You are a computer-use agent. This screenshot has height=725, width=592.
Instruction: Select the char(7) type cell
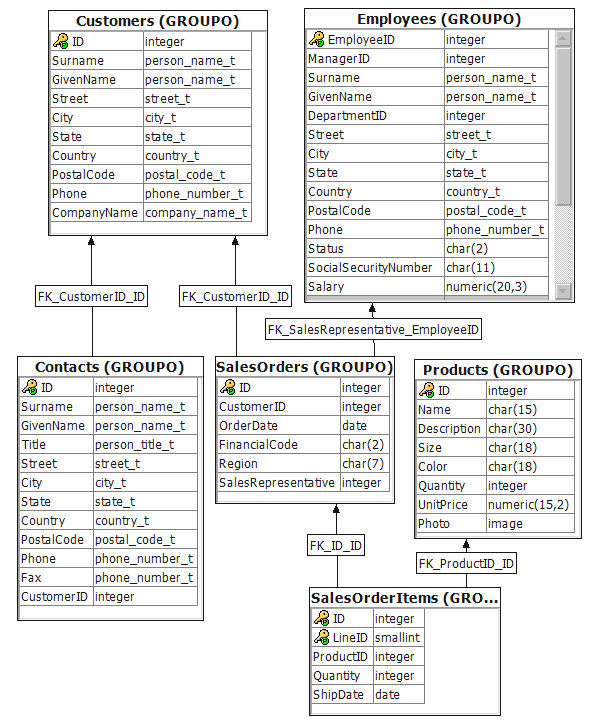364,463
